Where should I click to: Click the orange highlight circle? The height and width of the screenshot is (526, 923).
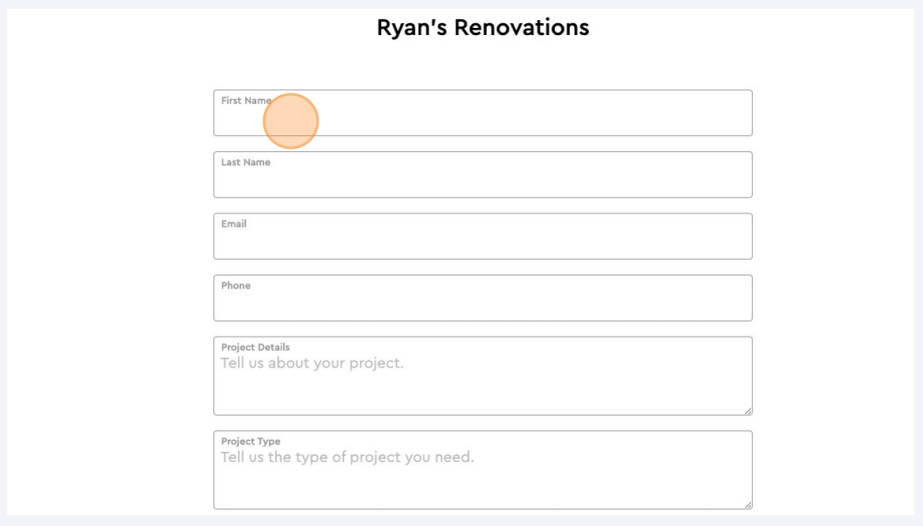[x=291, y=121]
